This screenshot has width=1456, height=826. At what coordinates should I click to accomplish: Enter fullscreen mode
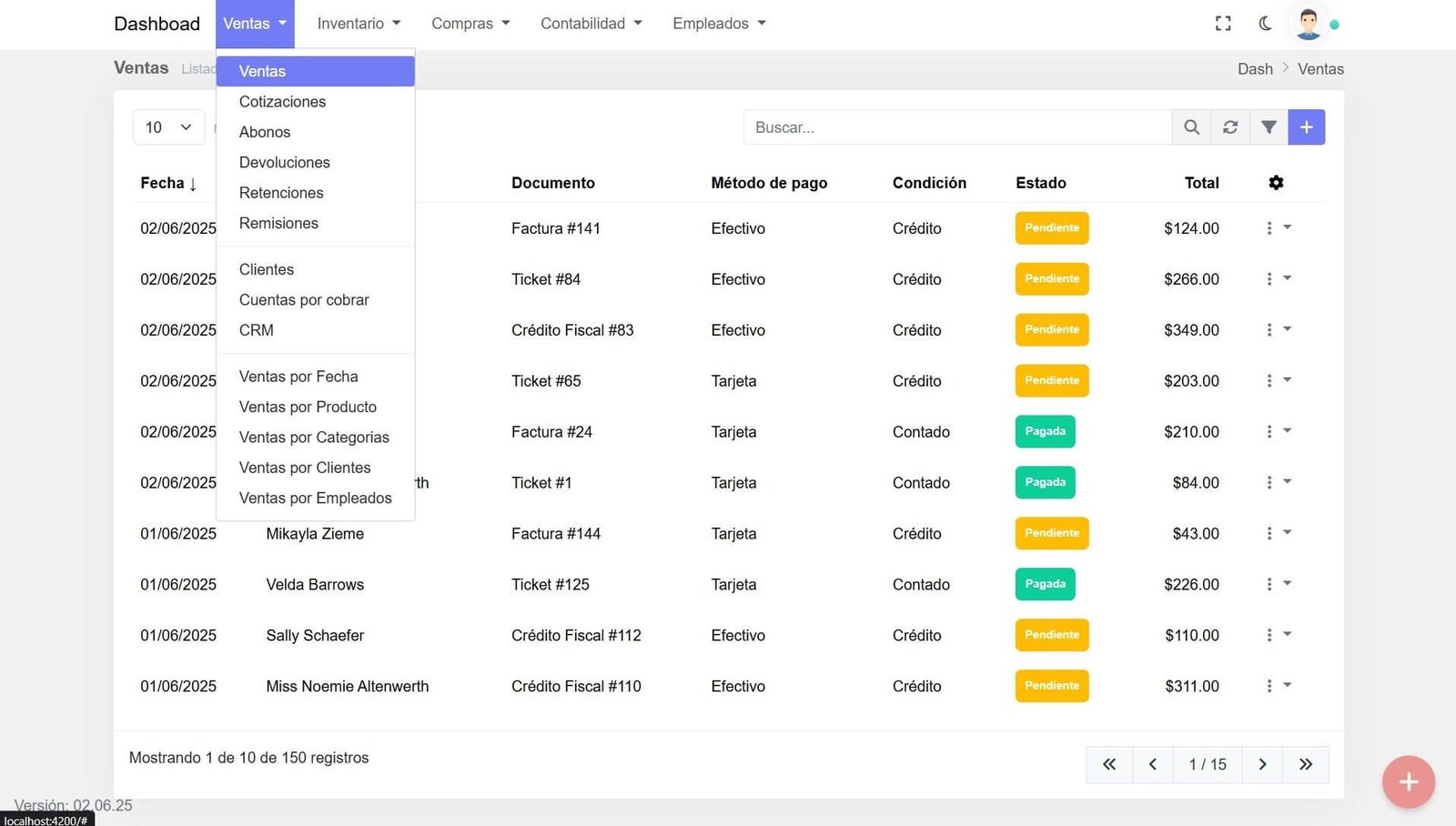[1223, 24]
